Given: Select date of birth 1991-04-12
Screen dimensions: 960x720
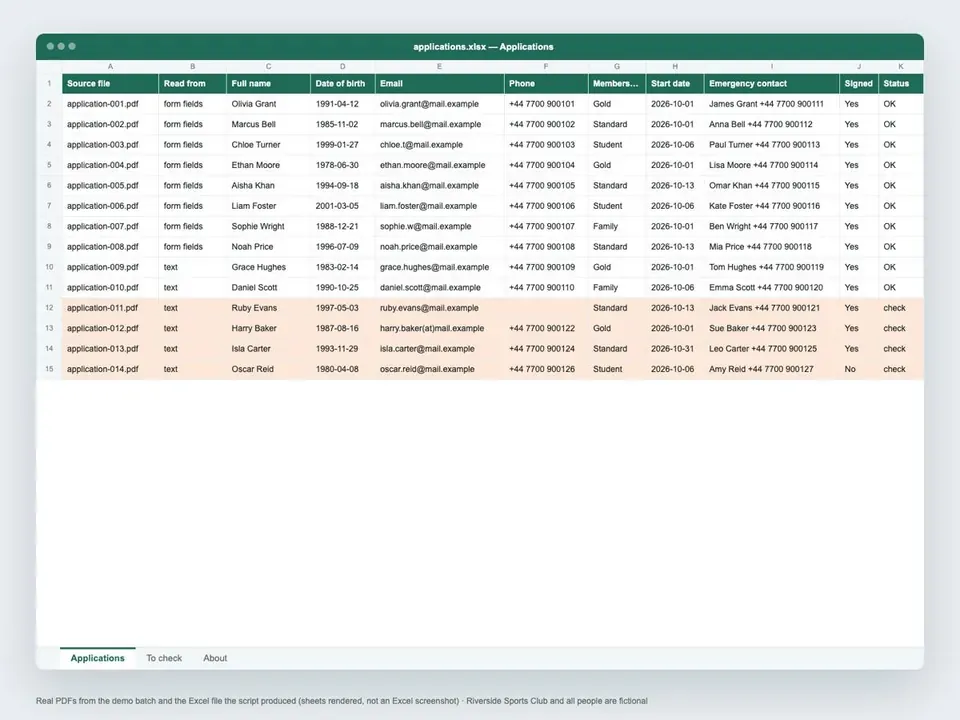Looking at the screenshot, I should click(343, 104).
